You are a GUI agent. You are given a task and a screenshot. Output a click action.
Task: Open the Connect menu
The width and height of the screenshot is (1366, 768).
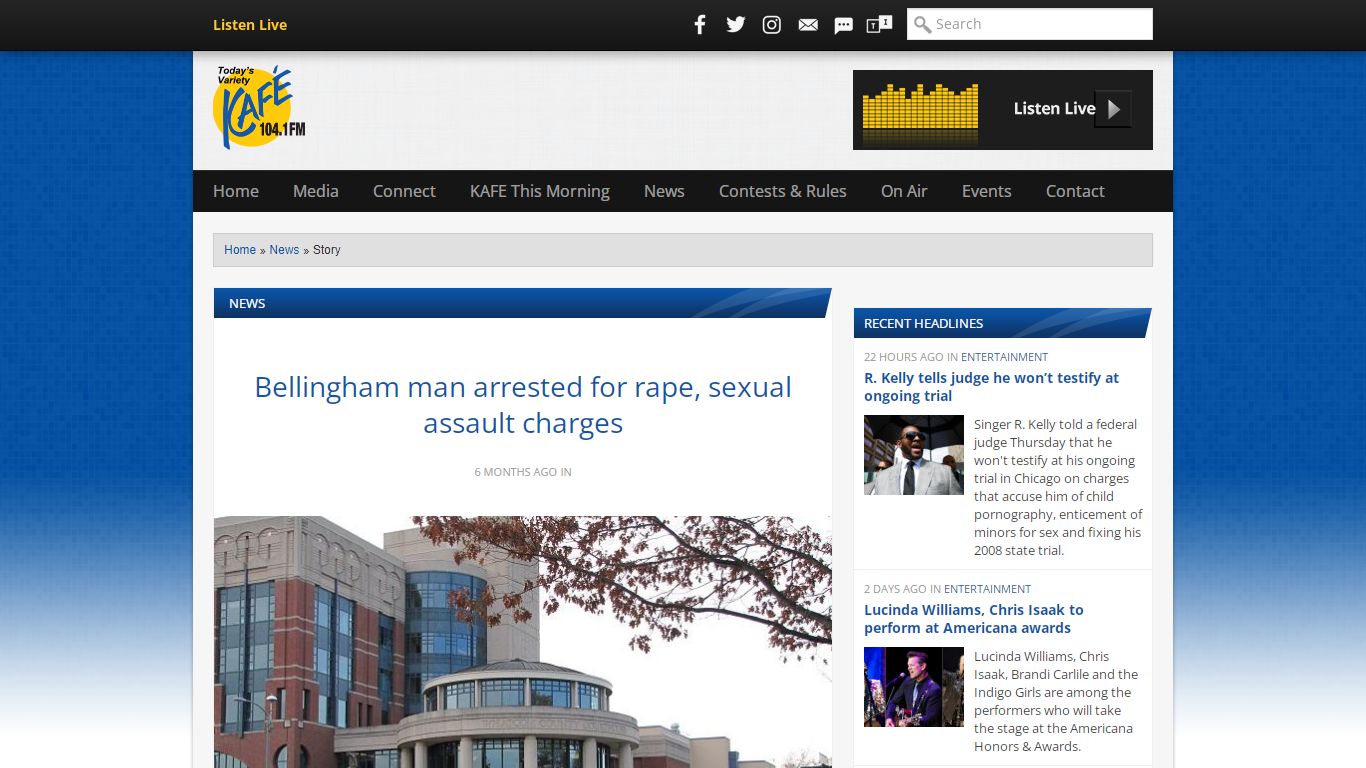click(x=404, y=191)
